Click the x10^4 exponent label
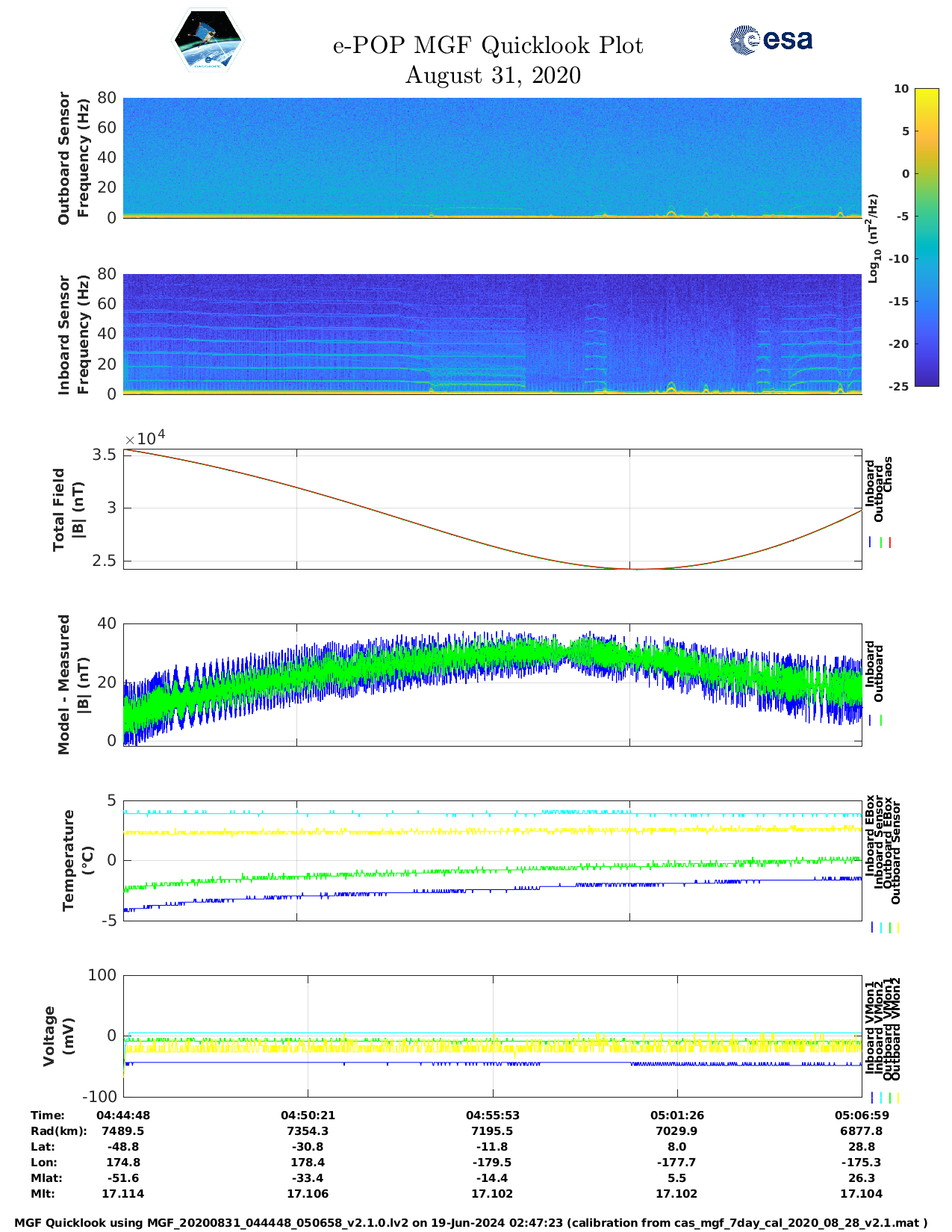The image size is (952, 1232). tap(145, 438)
